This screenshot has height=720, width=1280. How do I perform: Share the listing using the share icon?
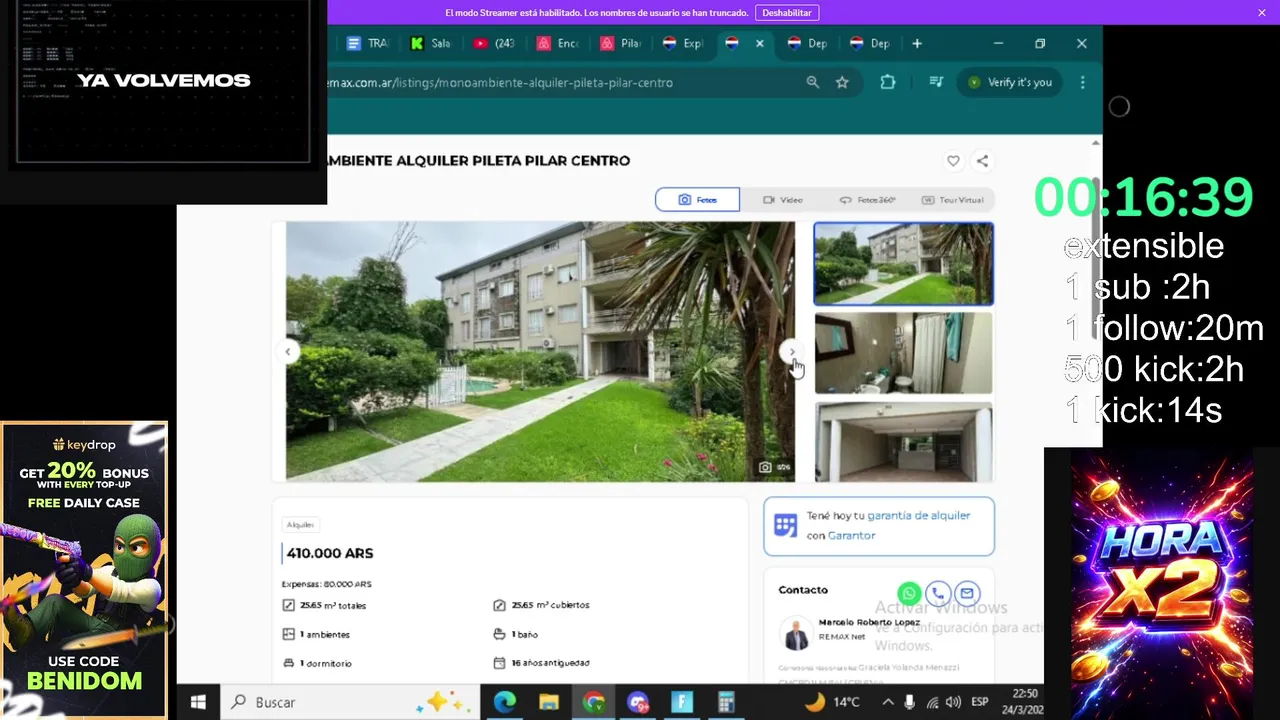click(x=982, y=161)
